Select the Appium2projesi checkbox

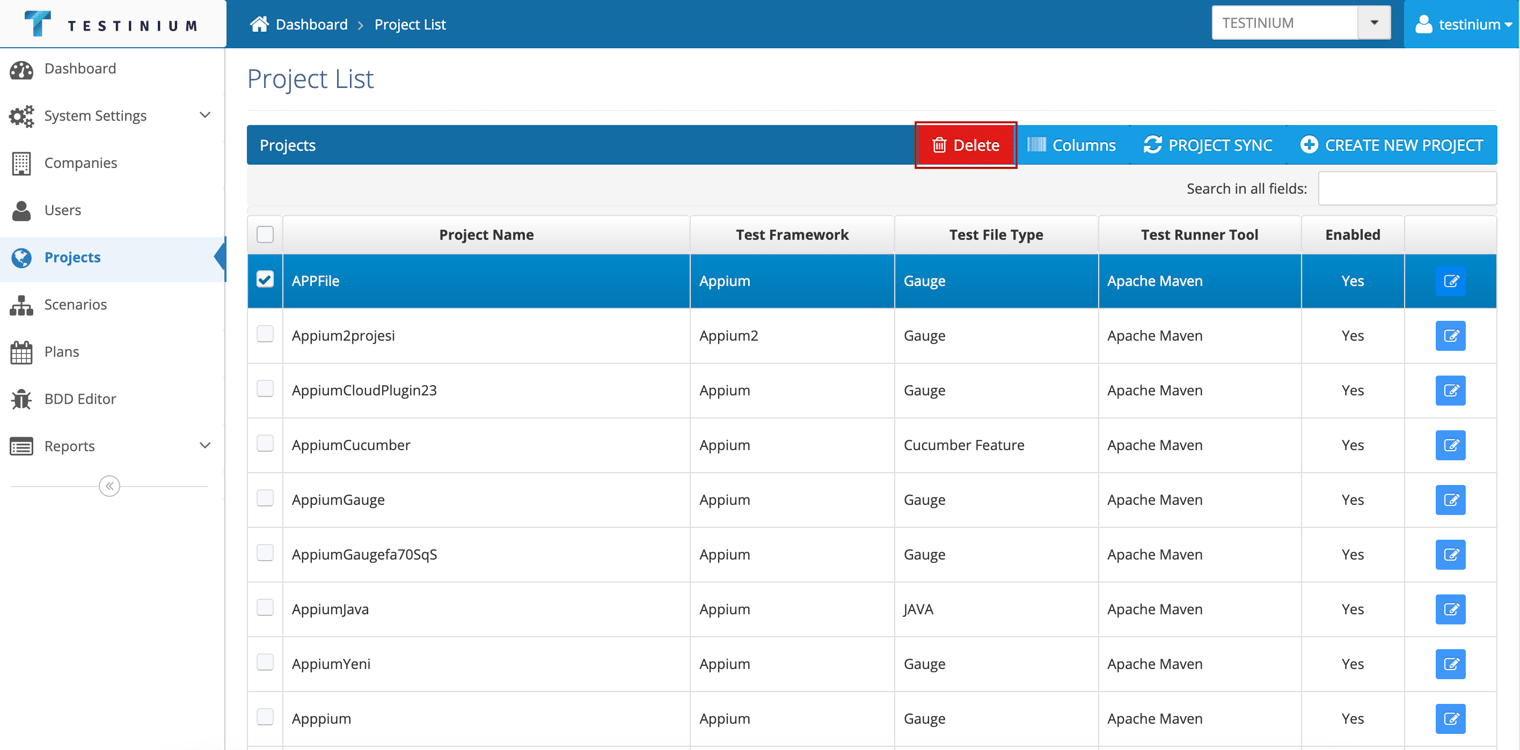point(265,334)
